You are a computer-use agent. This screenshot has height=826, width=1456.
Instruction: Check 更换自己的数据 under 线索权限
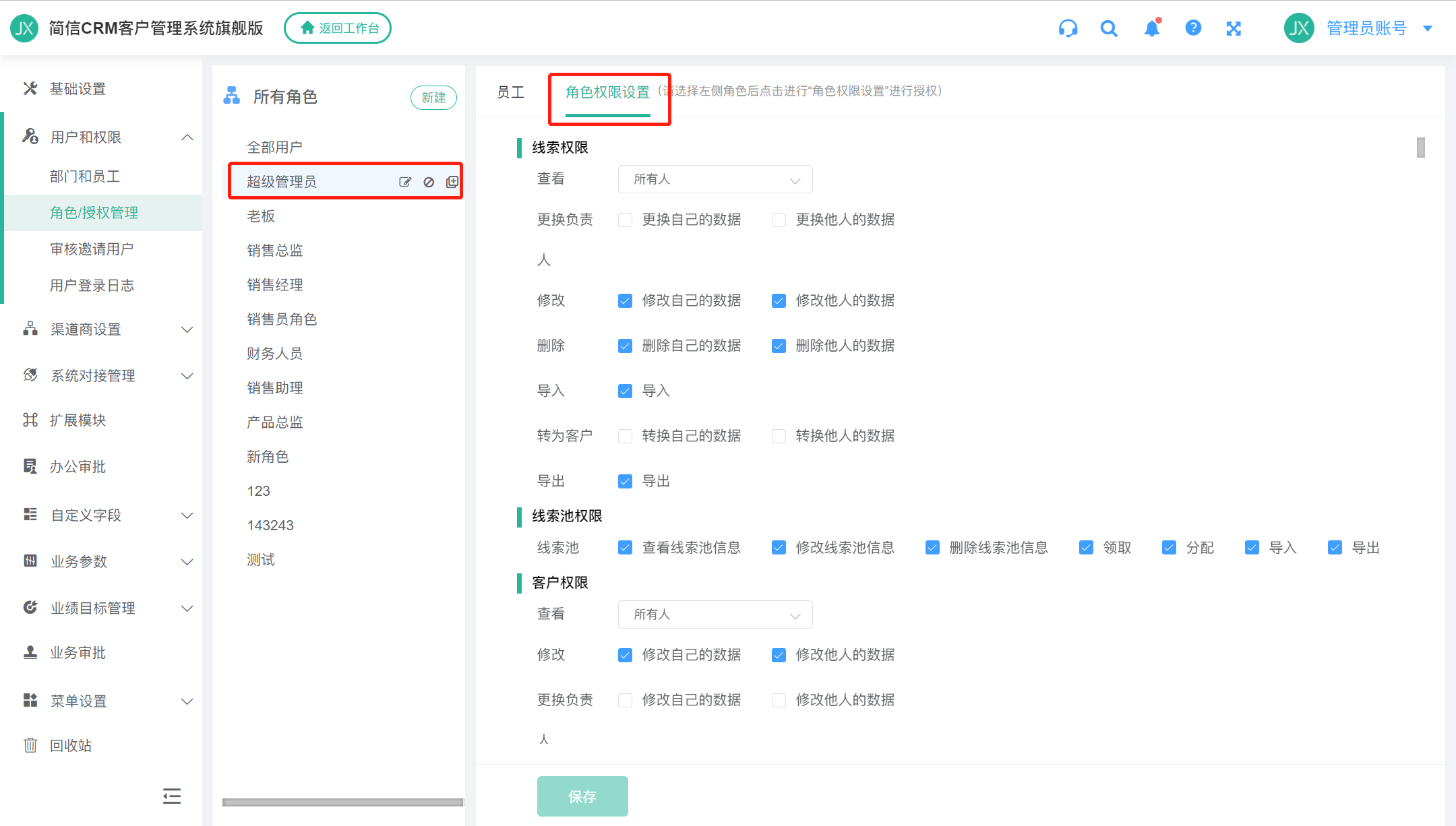626,220
